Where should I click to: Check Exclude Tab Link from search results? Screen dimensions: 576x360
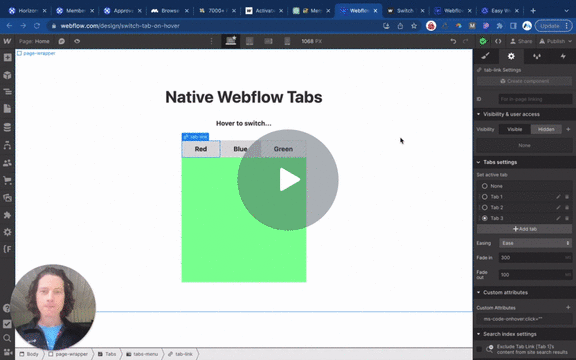tap(479, 349)
